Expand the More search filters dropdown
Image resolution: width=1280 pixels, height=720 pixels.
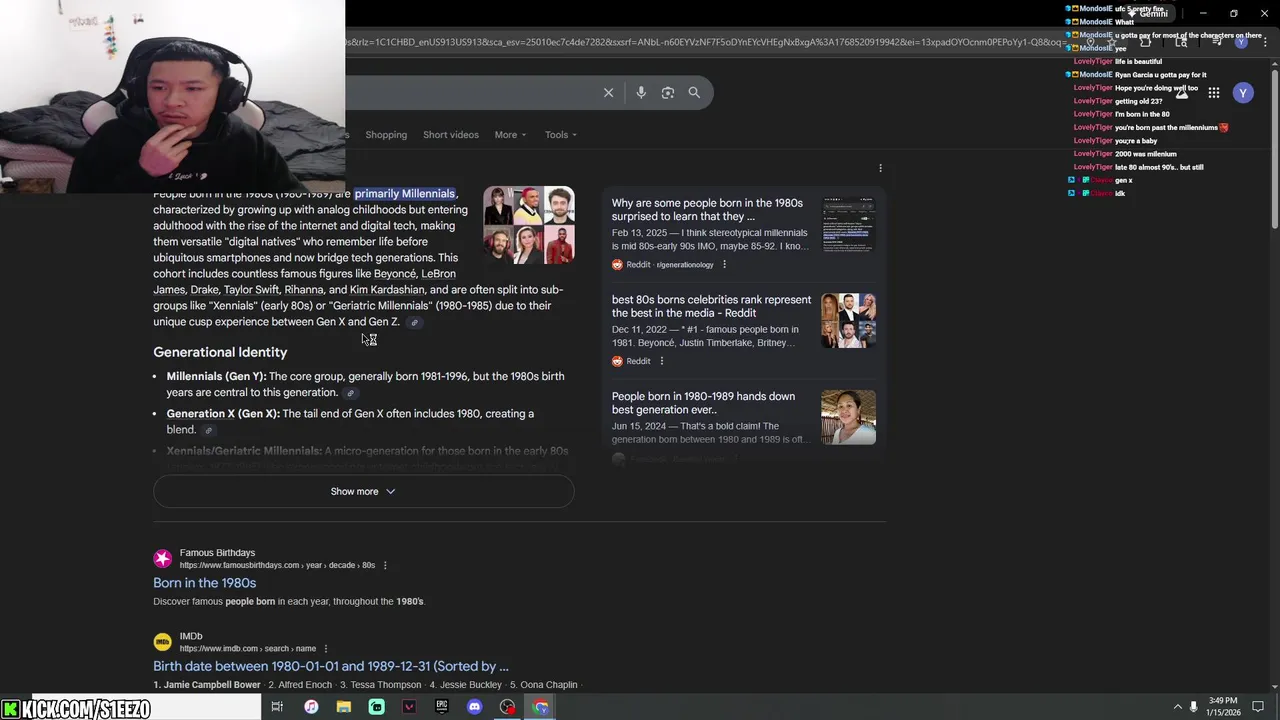click(x=510, y=135)
